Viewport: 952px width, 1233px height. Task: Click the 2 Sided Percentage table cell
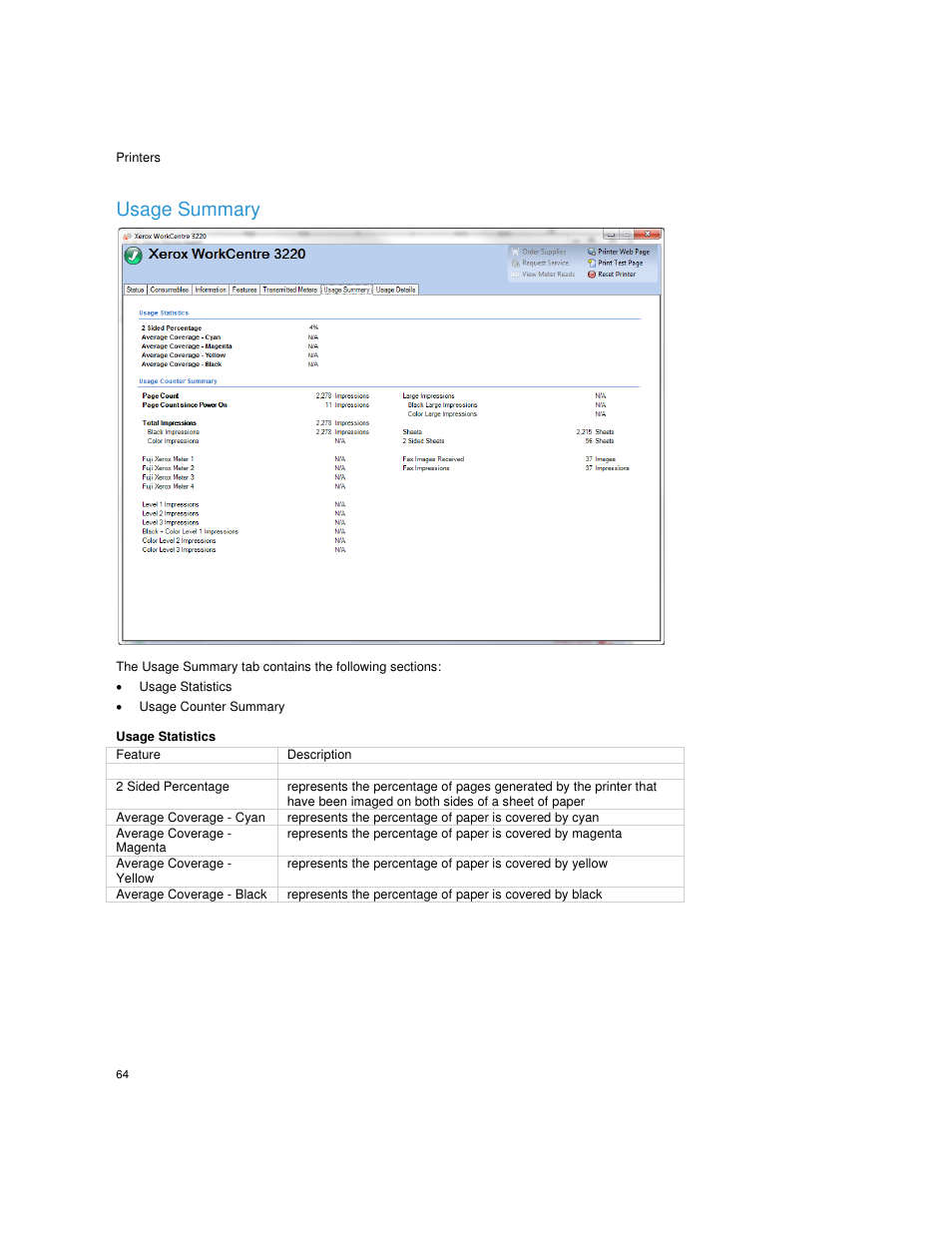point(192,795)
